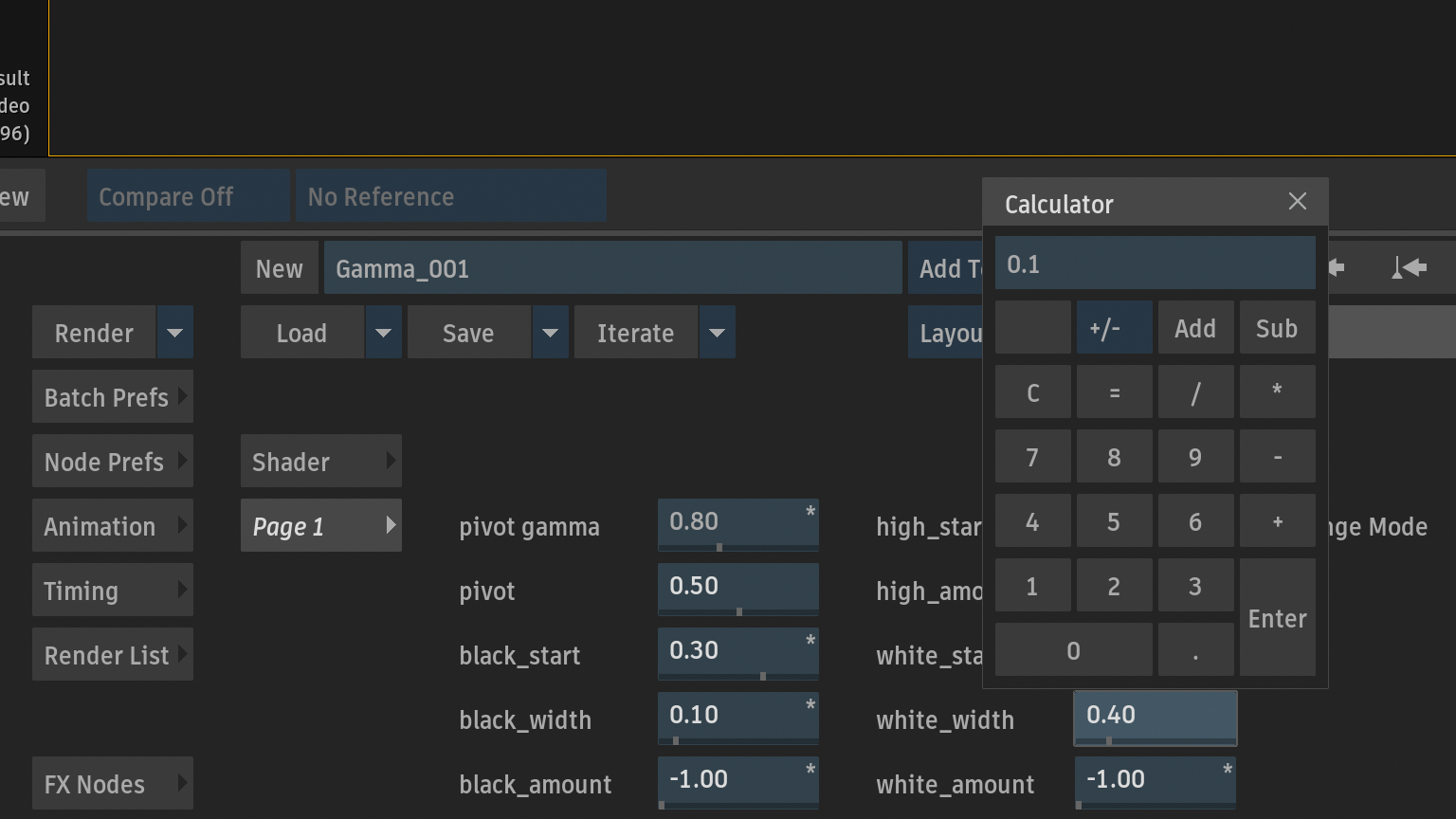The image size is (1456, 819).
Task: Toggle the Compare Off button
Action: [x=189, y=196]
